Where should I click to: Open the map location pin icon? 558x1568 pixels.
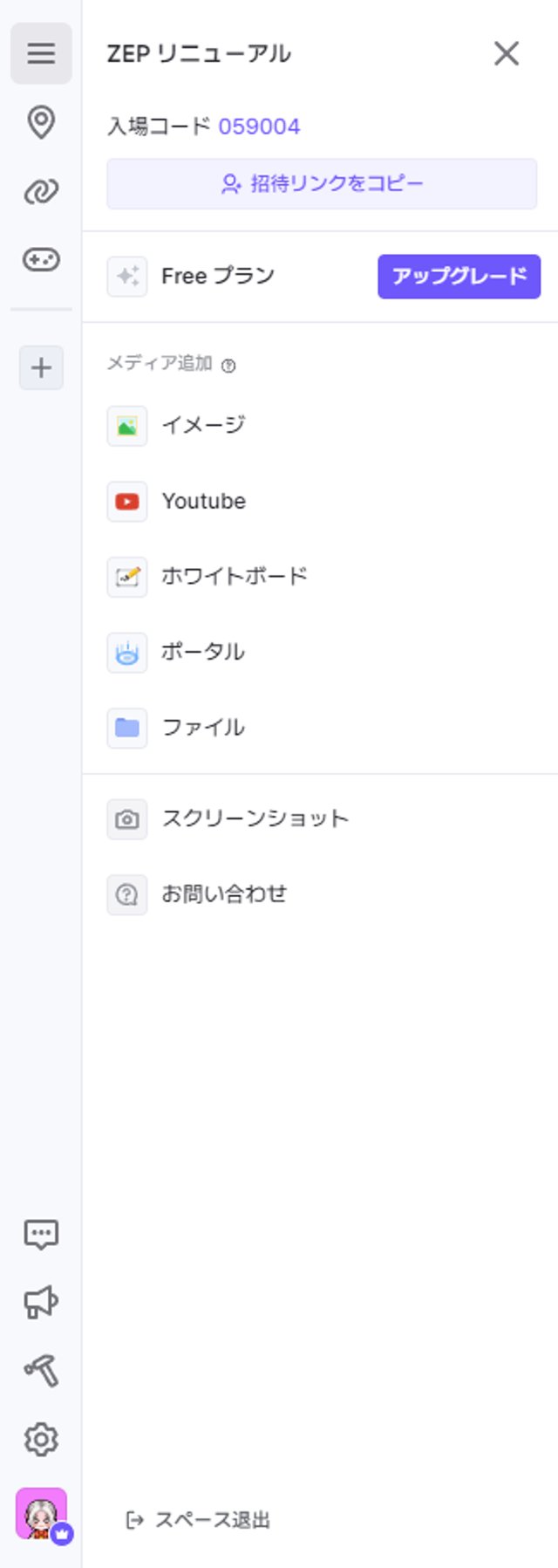click(41, 122)
